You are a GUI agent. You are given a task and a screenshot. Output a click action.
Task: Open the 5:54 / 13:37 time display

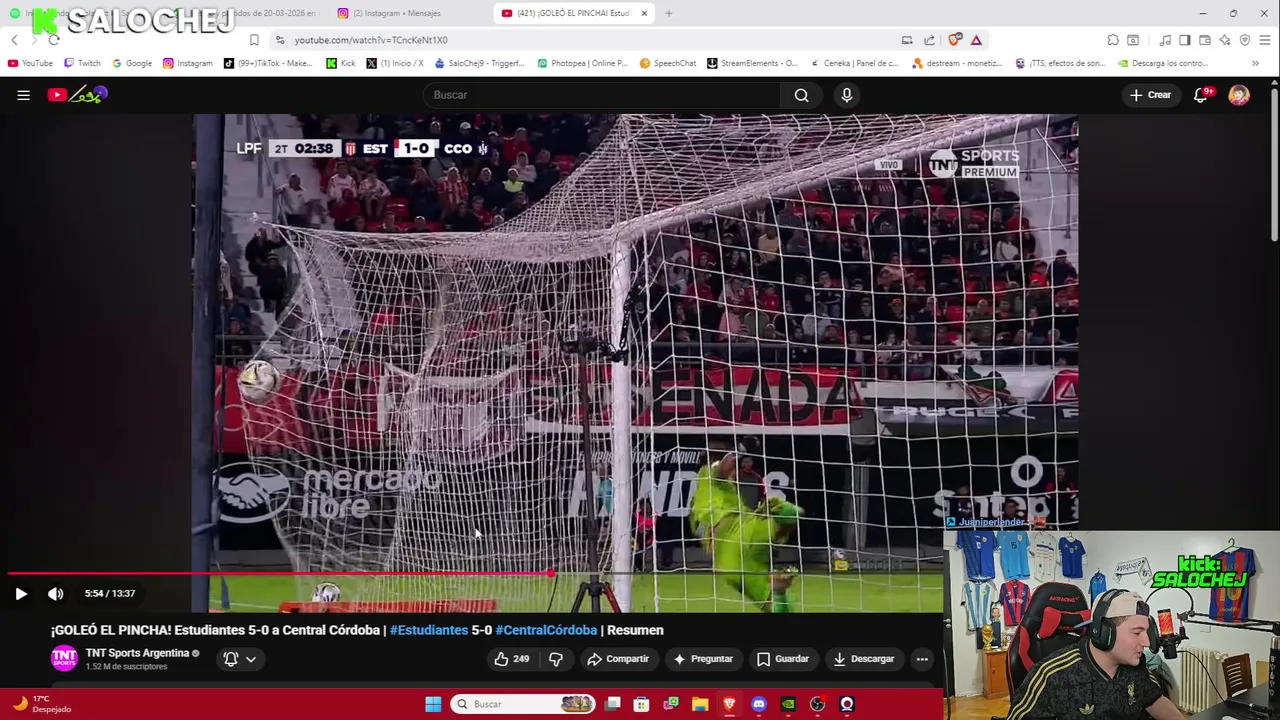point(110,594)
